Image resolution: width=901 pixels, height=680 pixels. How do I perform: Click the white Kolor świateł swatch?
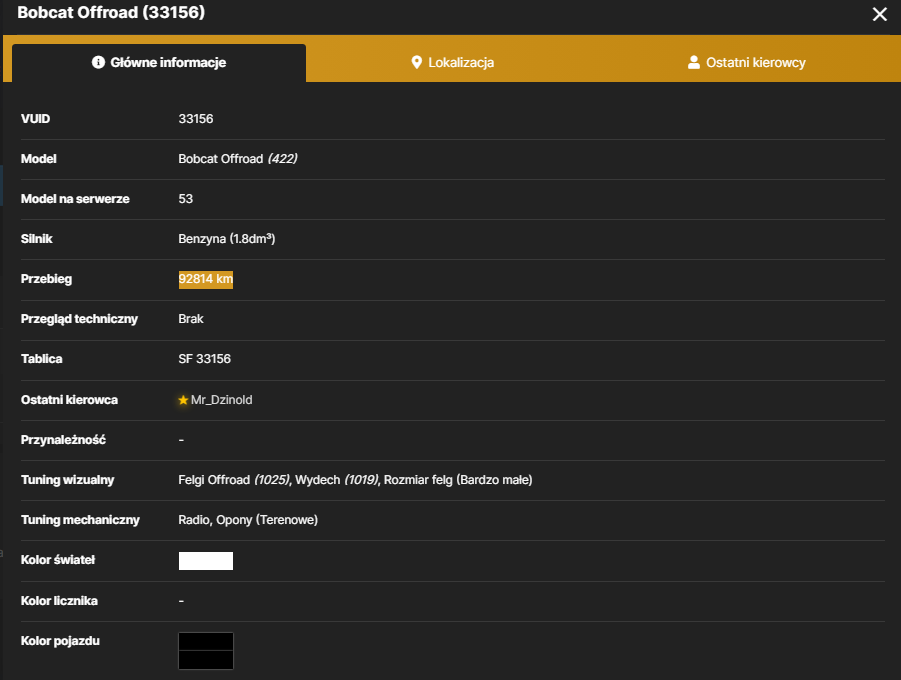206,560
